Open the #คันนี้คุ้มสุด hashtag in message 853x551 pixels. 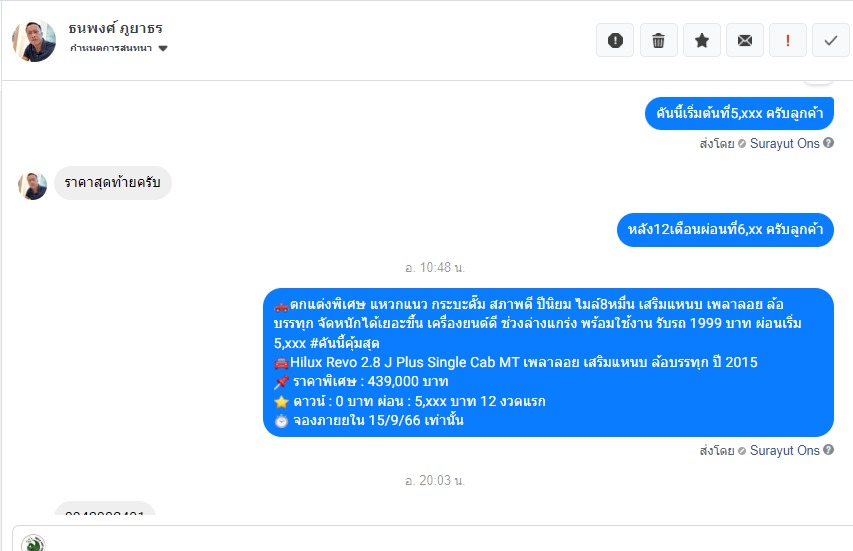click(344, 343)
